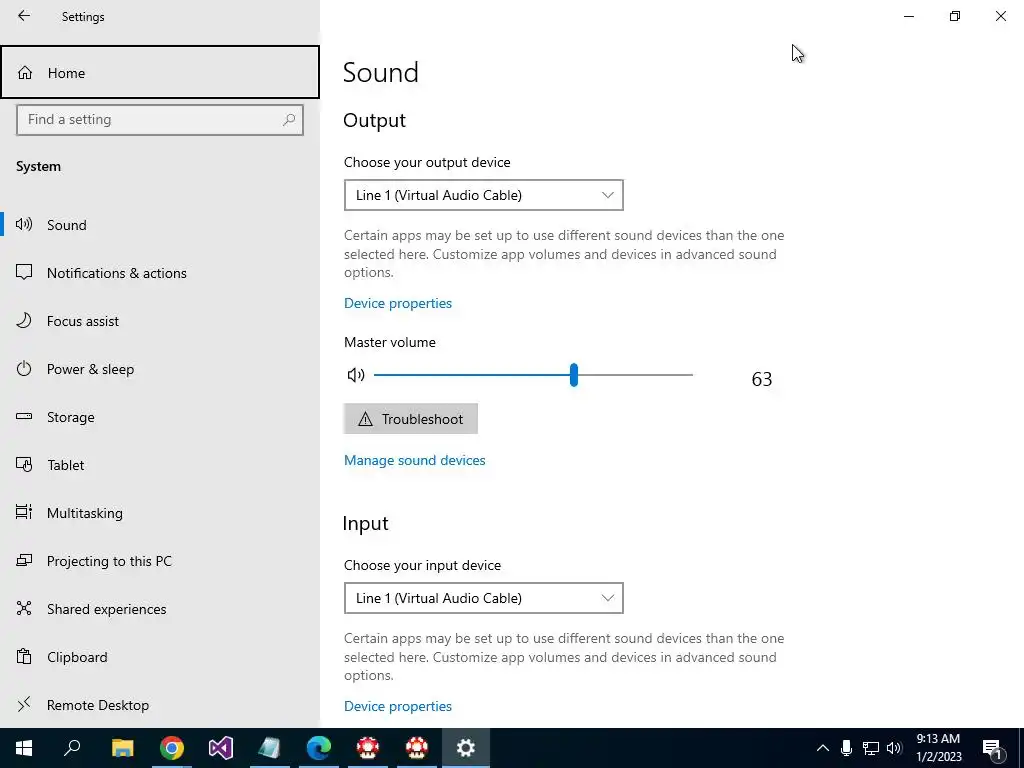
Task: Click the Power & sleep icon
Action: 24,368
